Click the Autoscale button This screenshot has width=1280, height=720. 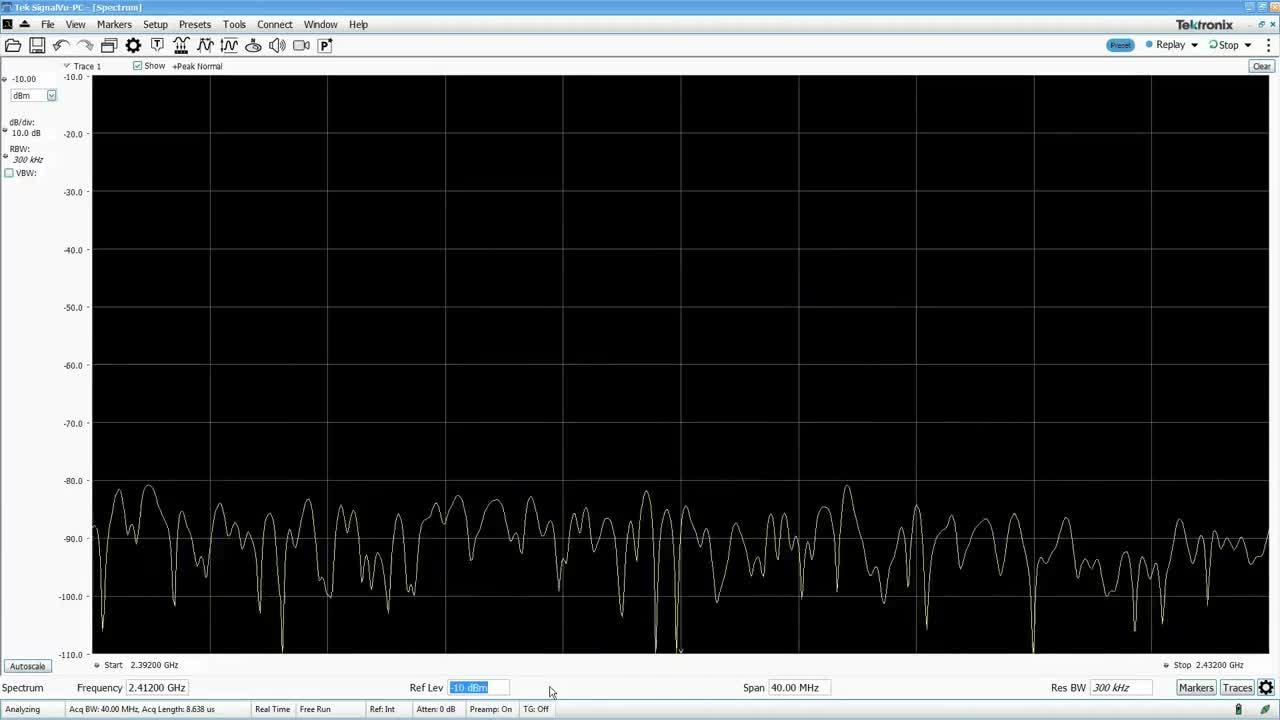point(26,666)
